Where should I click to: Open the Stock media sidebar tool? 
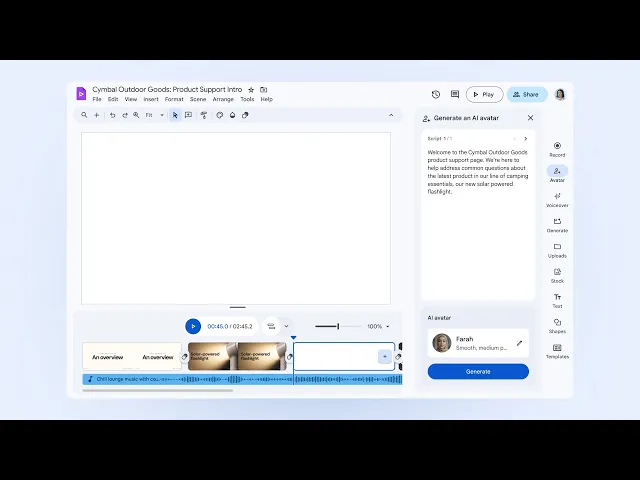coord(557,276)
